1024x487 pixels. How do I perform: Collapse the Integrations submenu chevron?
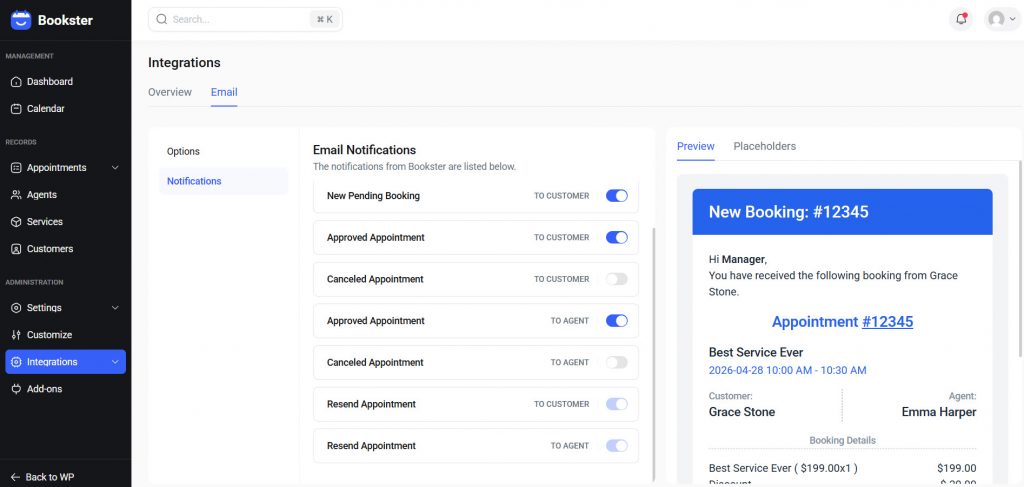115,362
